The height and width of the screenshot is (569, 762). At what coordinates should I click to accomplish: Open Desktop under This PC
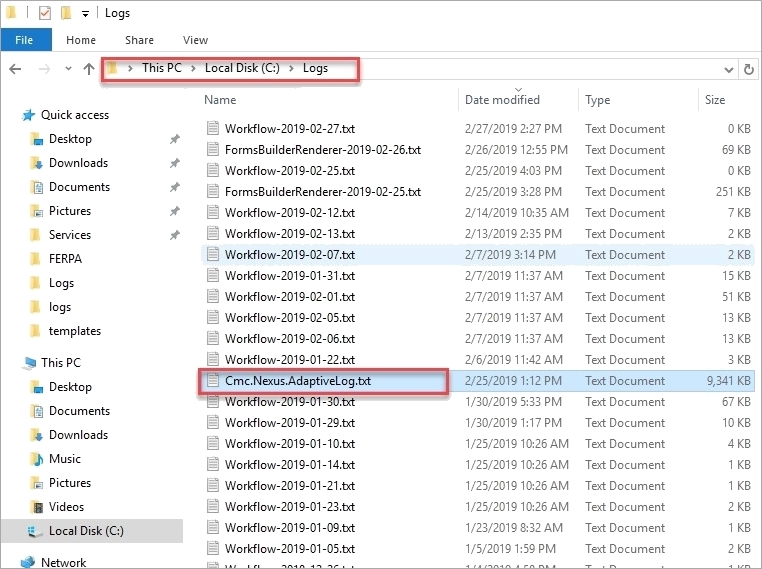click(x=70, y=387)
